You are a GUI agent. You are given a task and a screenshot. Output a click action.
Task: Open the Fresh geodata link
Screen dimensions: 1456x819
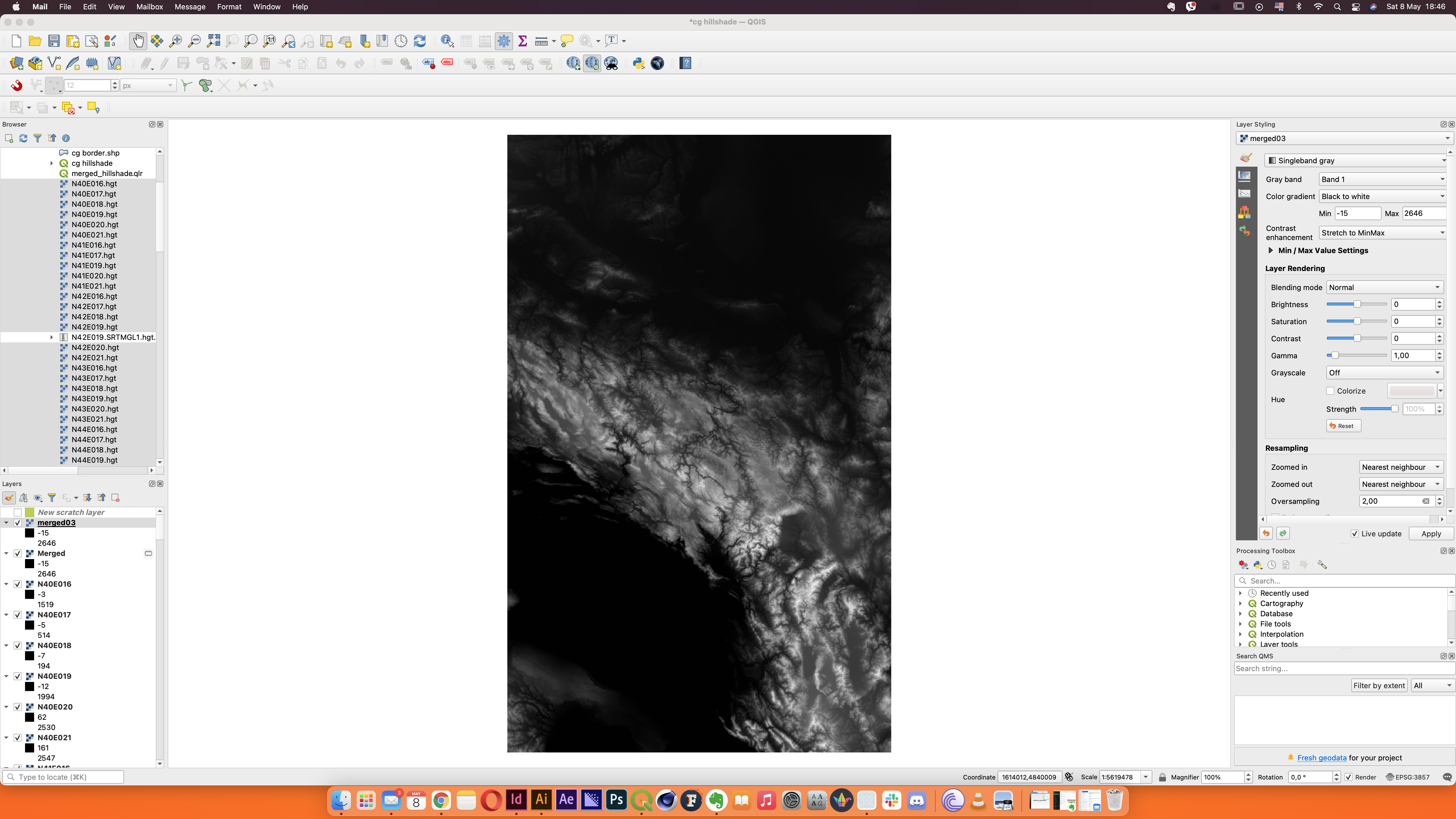click(x=1321, y=758)
